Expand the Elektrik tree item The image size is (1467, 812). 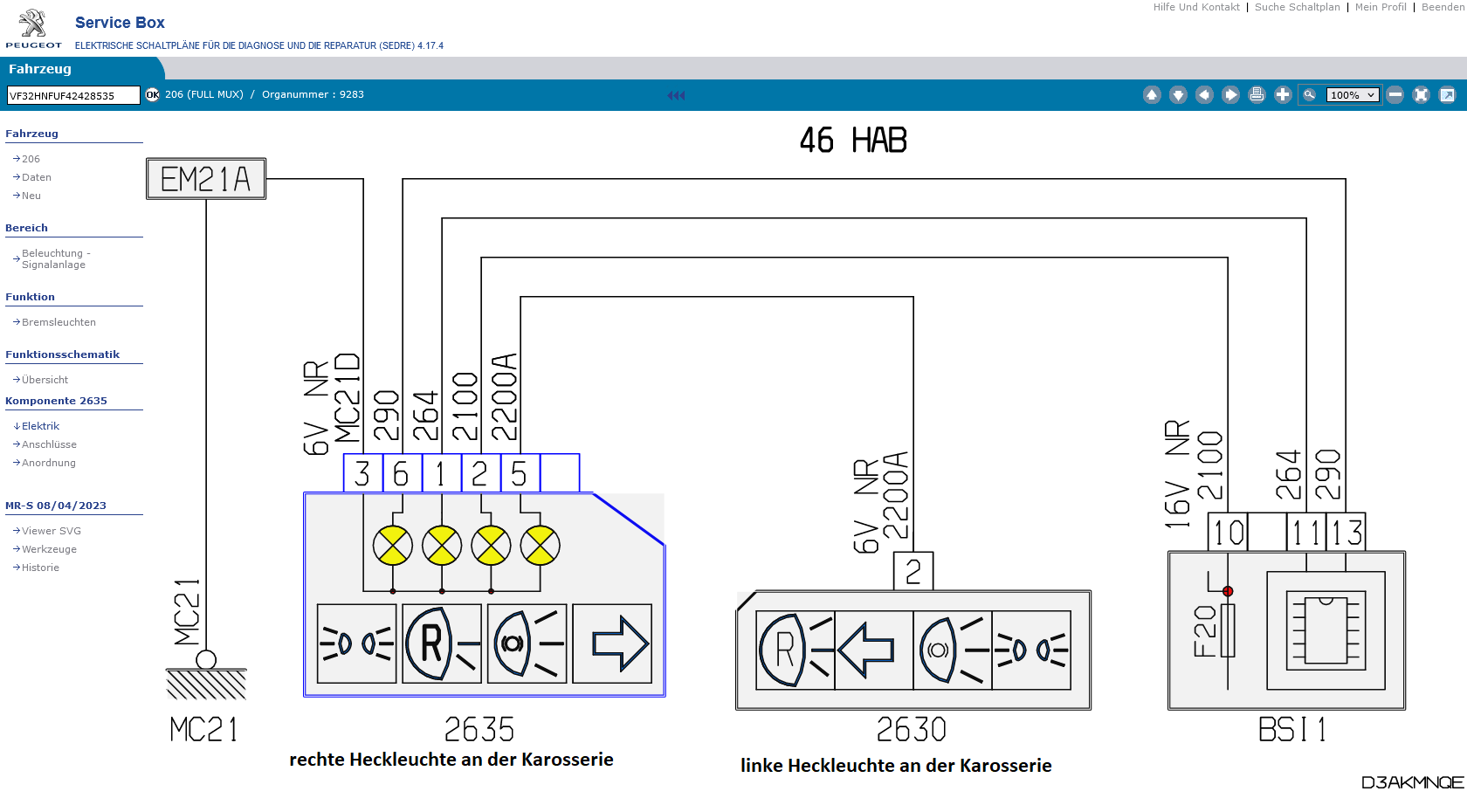40,426
